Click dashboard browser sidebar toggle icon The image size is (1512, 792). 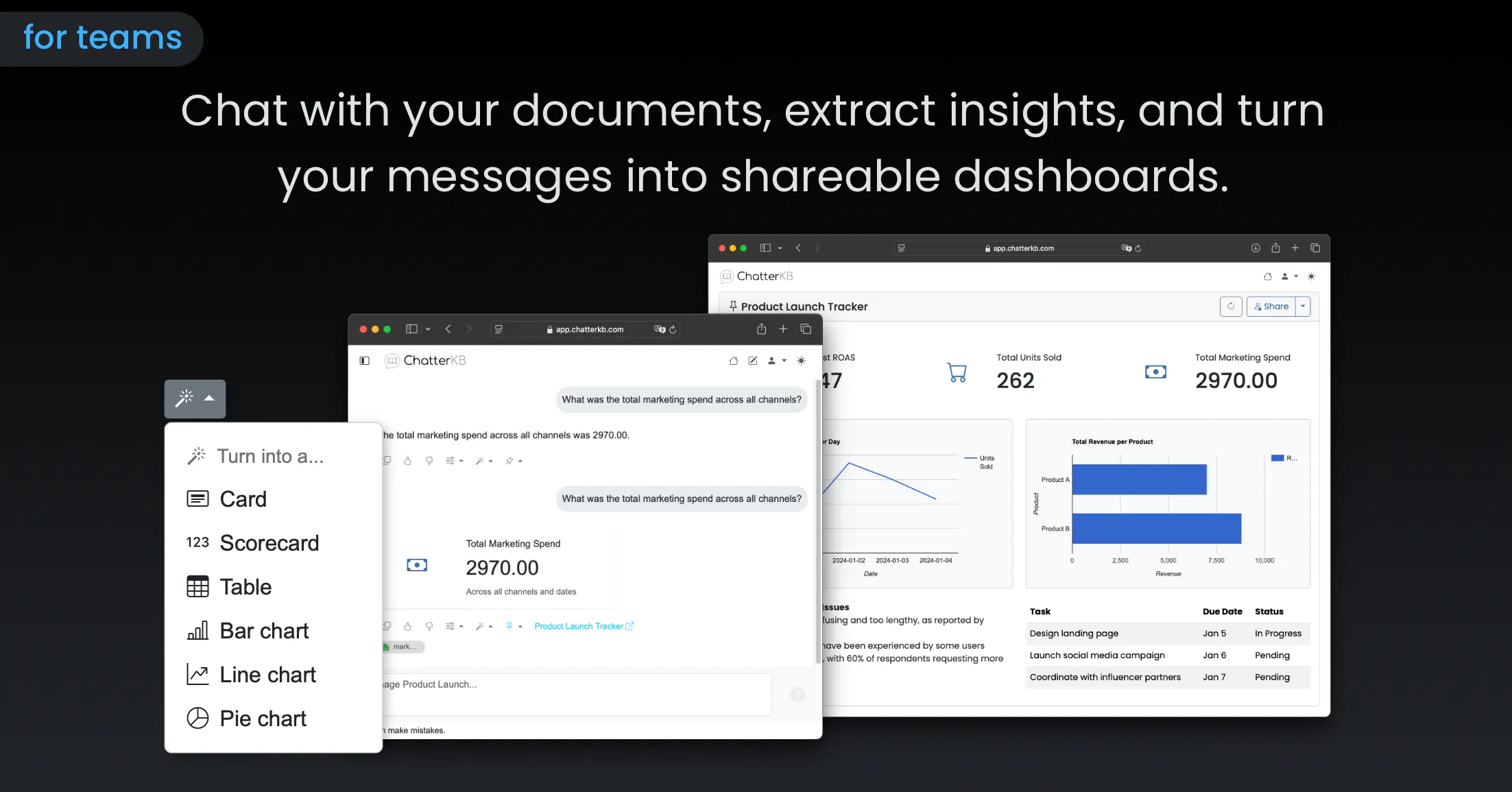766,248
